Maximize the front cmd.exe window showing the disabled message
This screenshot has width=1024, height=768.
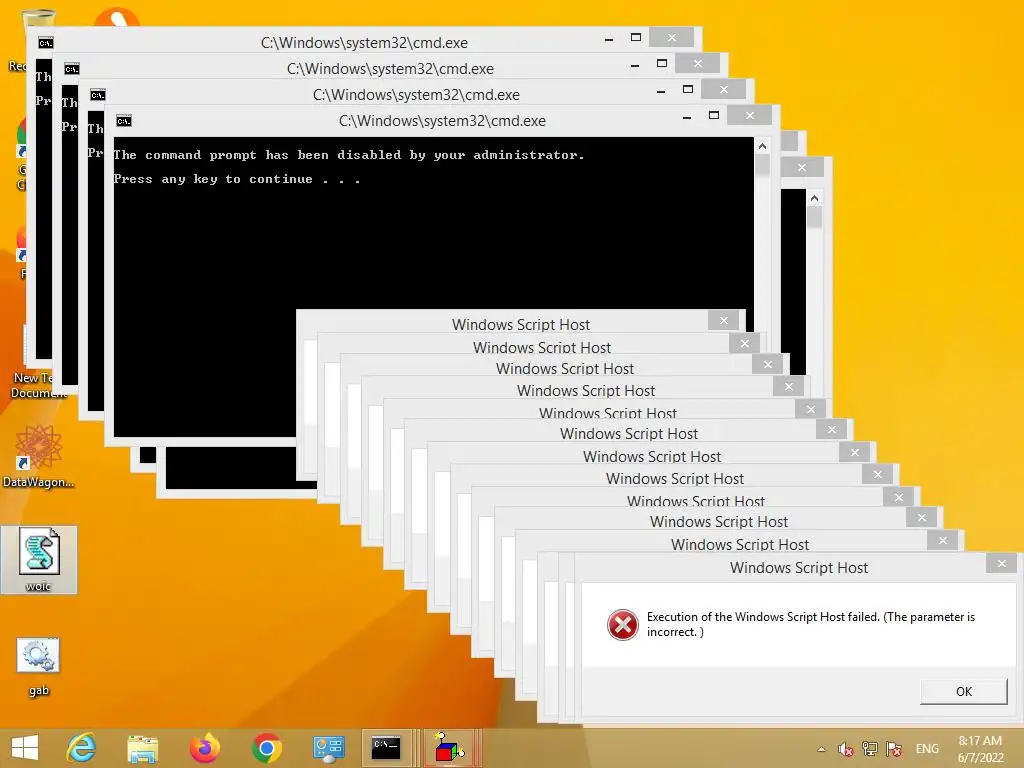point(714,116)
